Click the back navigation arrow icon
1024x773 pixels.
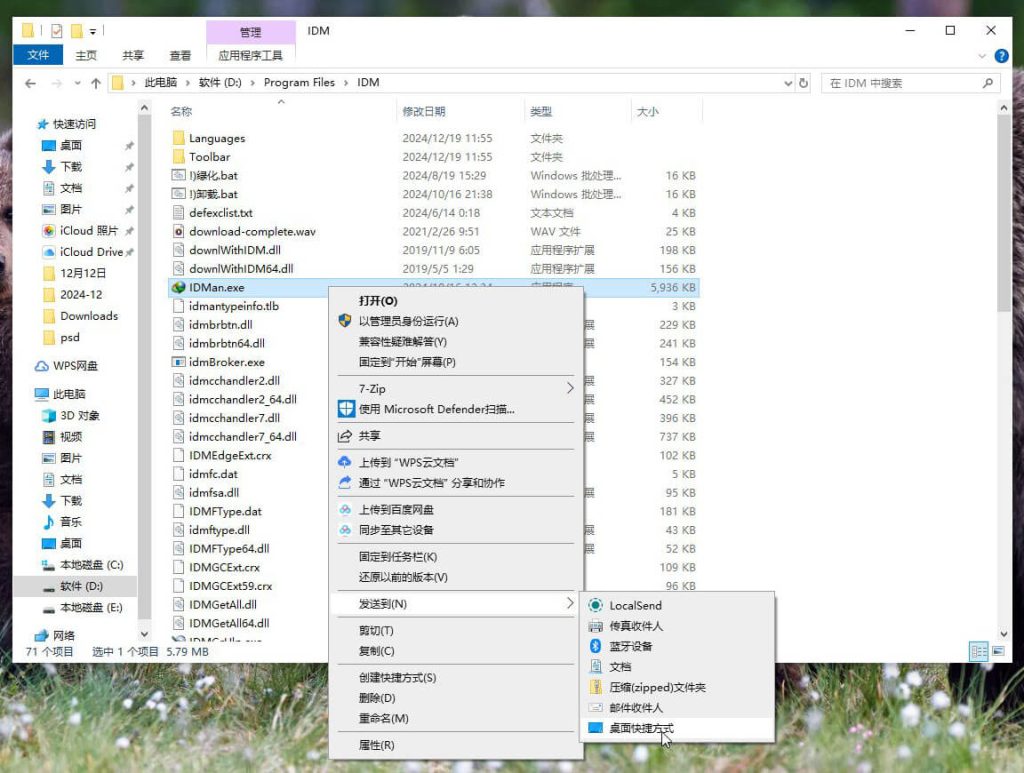(30, 83)
